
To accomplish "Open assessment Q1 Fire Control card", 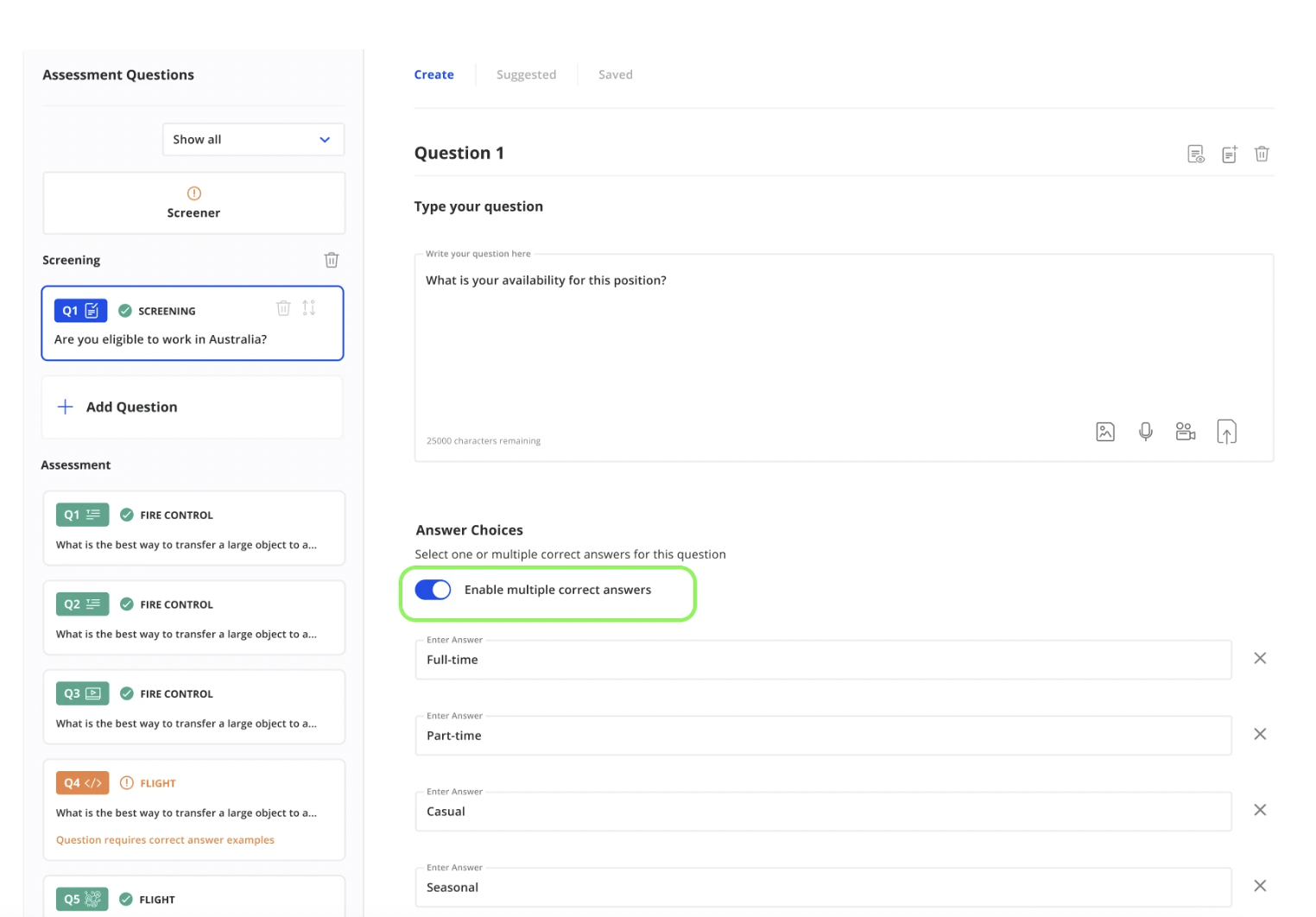I will pyautogui.click(x=194, y=528).
